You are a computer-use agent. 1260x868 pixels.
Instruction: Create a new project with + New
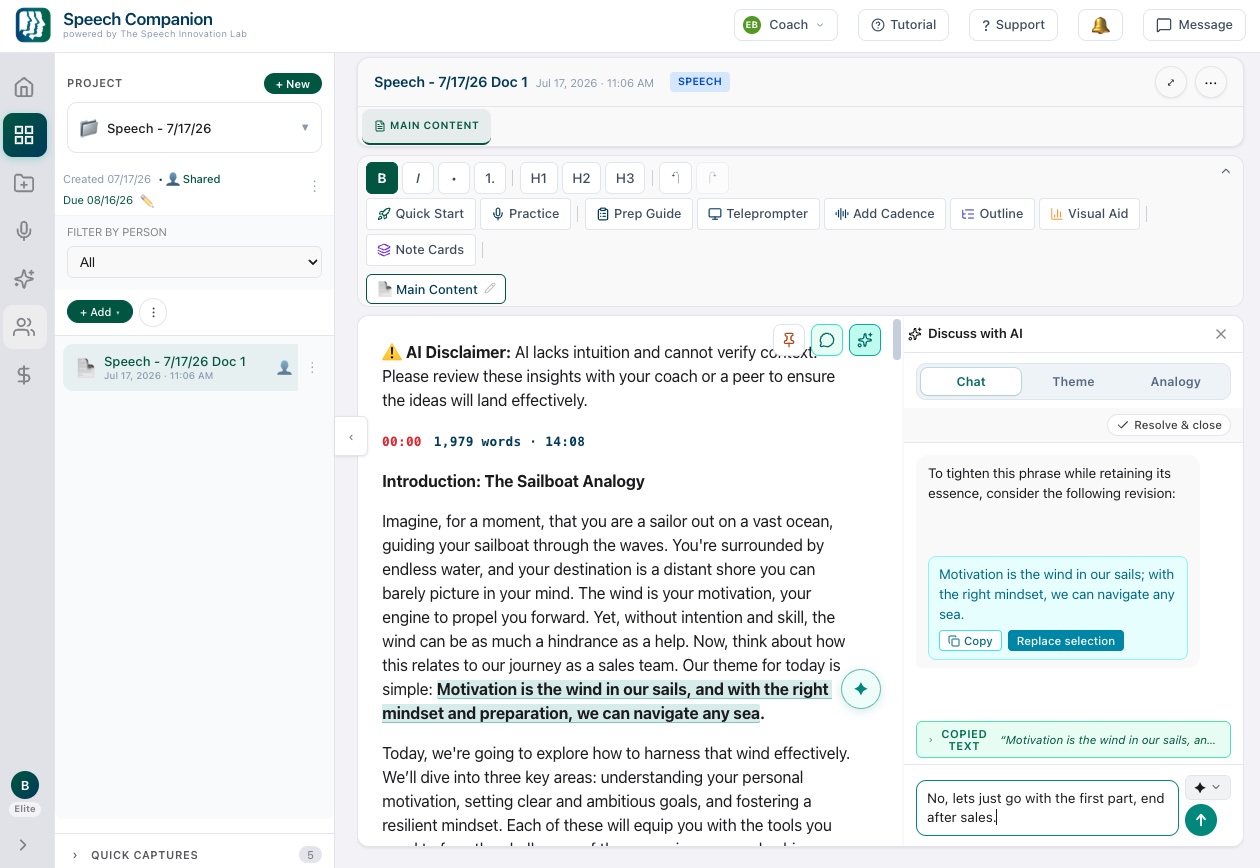click(x=293, y=84)
